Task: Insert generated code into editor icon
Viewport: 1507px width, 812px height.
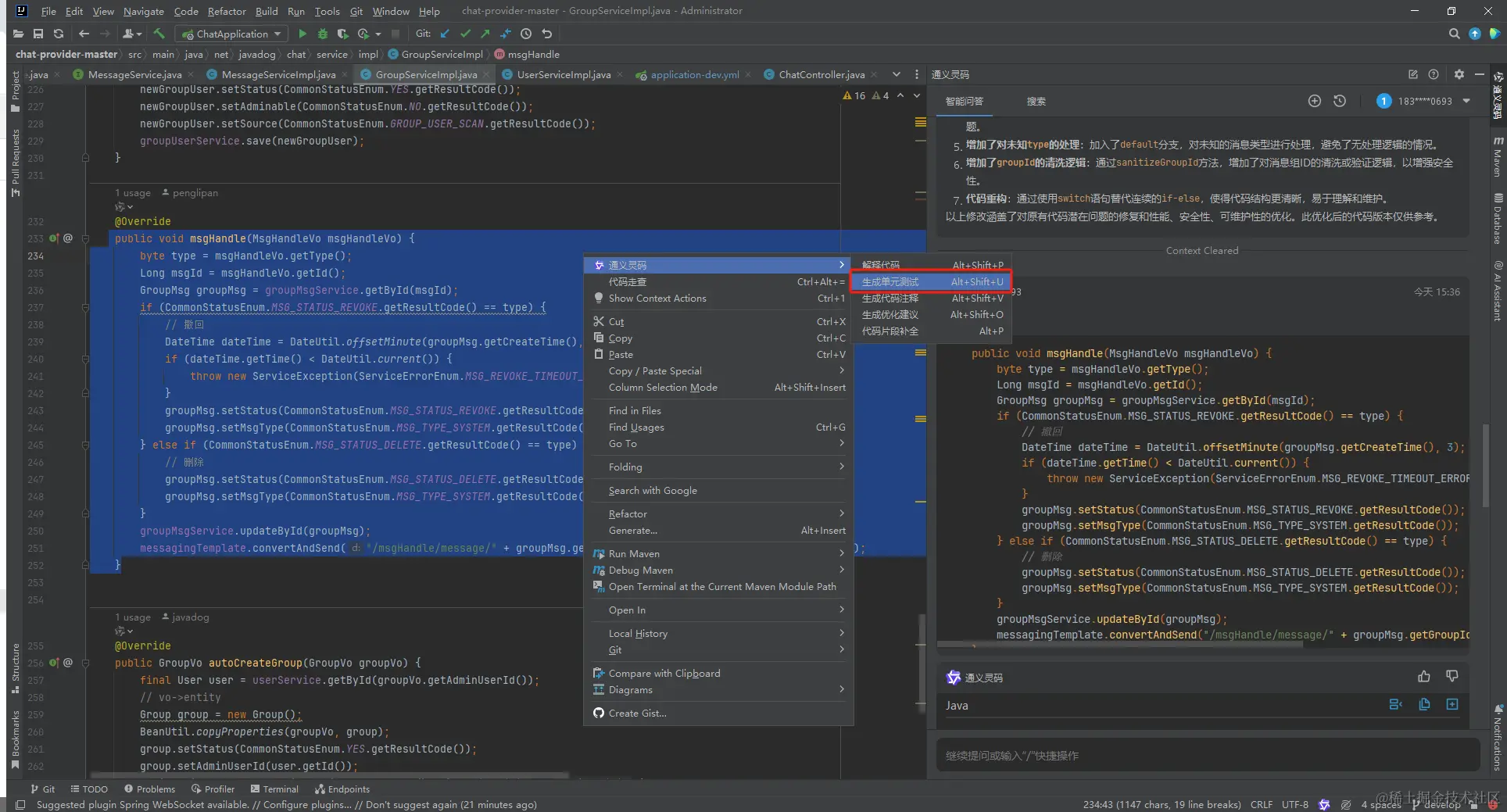Action: pos(1396,704)
